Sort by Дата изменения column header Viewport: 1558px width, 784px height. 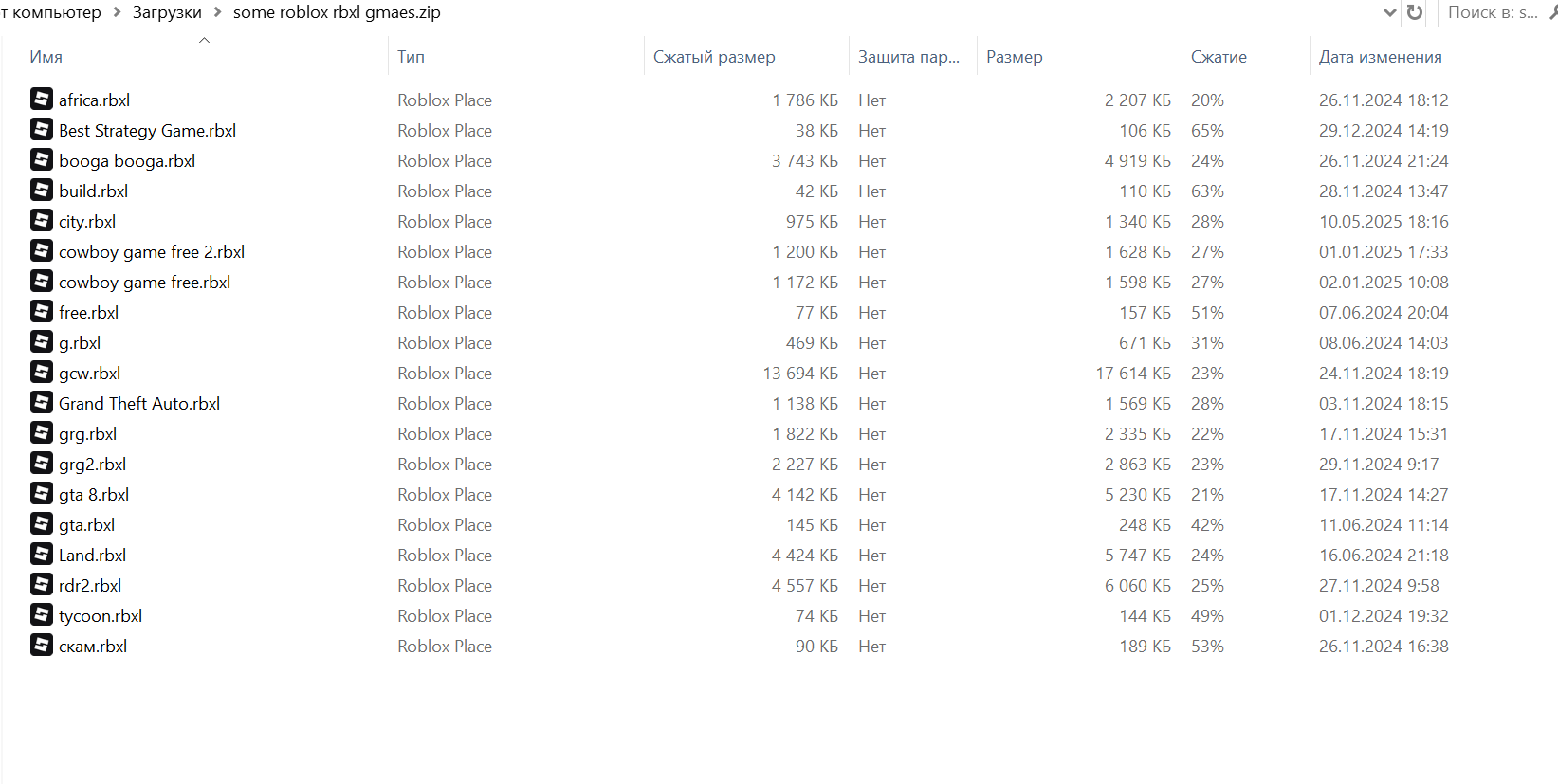(x=1380, y=57)
